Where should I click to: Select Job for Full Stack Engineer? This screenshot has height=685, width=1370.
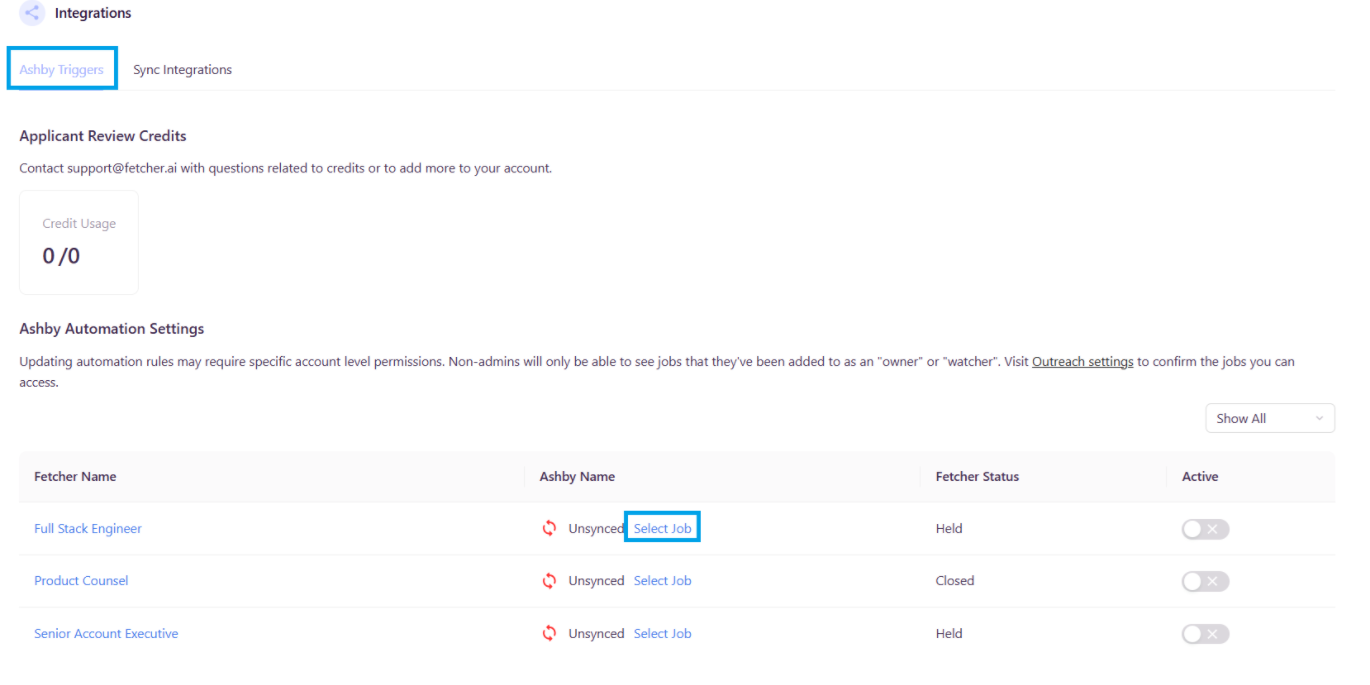coord(662,528)
